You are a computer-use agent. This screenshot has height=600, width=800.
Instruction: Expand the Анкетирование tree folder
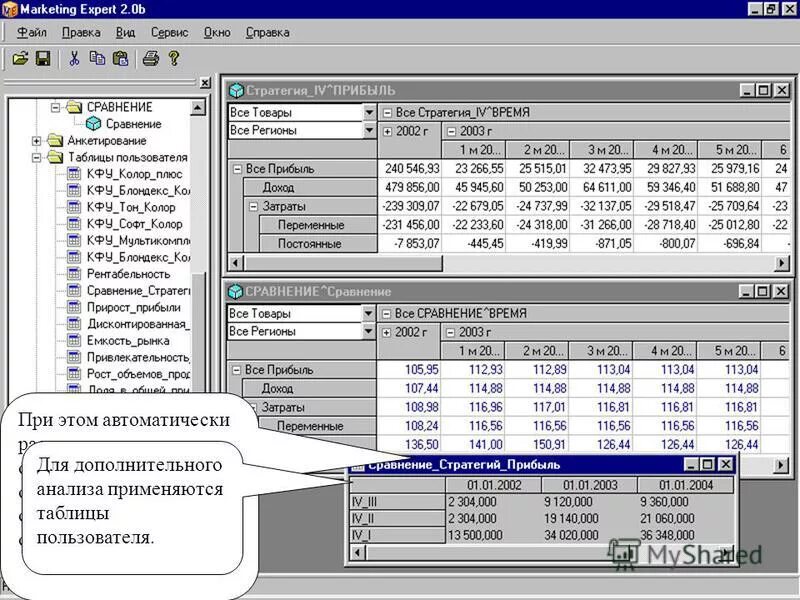36,140
